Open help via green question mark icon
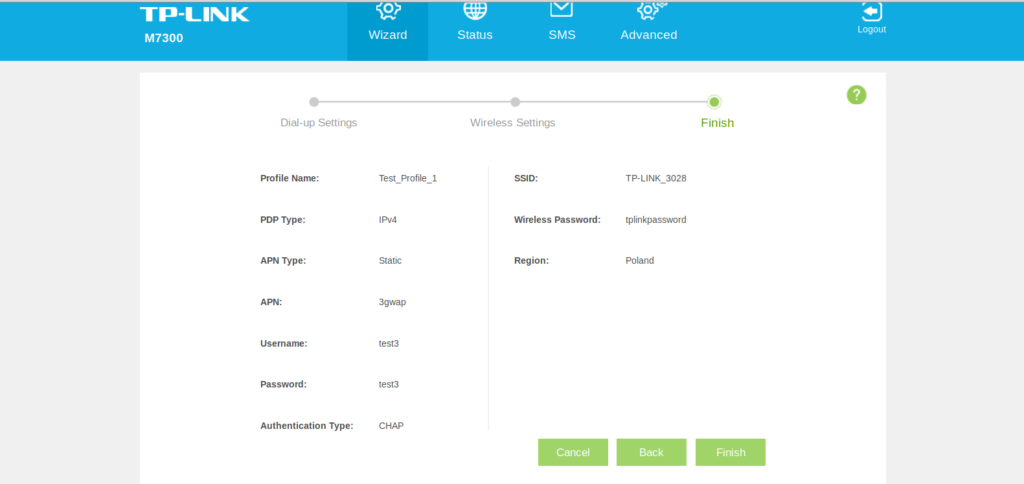 tap(856, 95)
